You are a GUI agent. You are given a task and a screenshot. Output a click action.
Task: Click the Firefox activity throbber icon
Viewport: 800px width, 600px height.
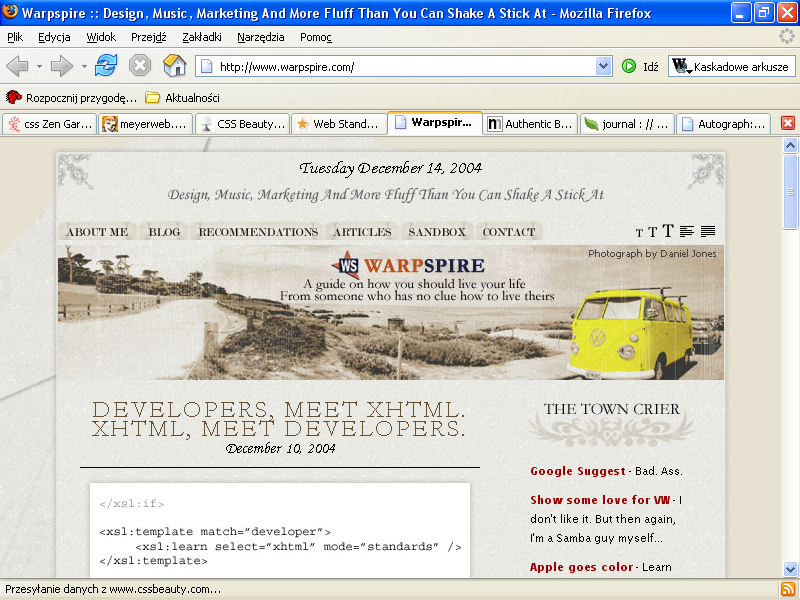(787, 36)
